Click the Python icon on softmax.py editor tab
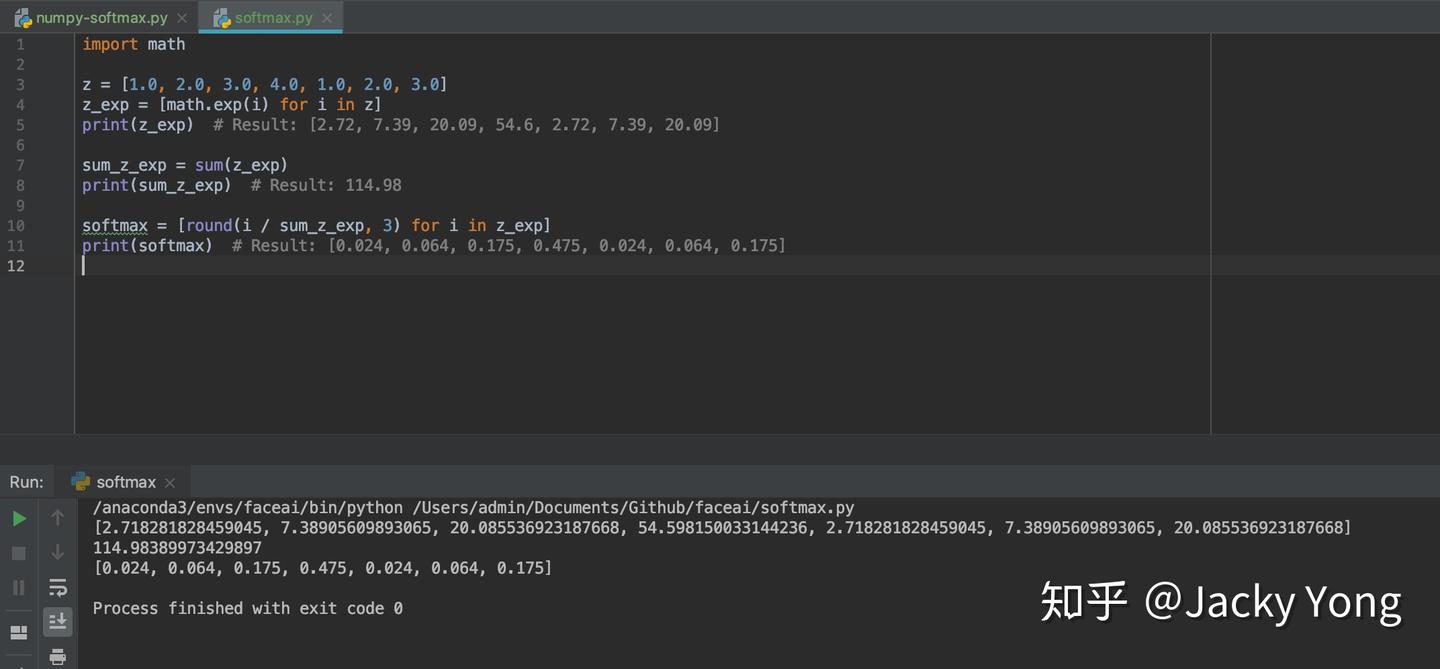1440x669 pixels. click(x=222, y=18)
